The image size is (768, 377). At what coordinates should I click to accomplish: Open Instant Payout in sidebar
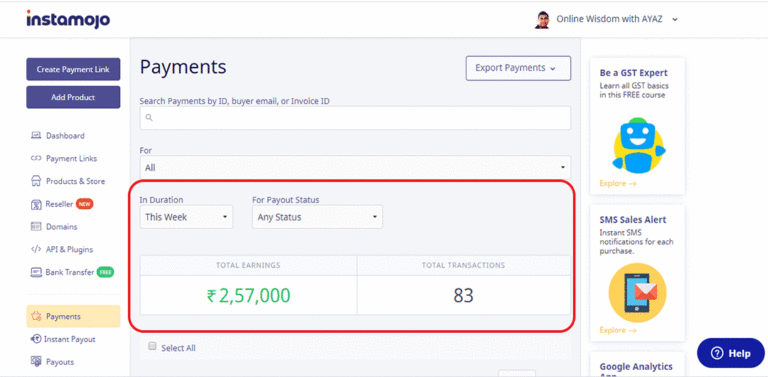70,339
